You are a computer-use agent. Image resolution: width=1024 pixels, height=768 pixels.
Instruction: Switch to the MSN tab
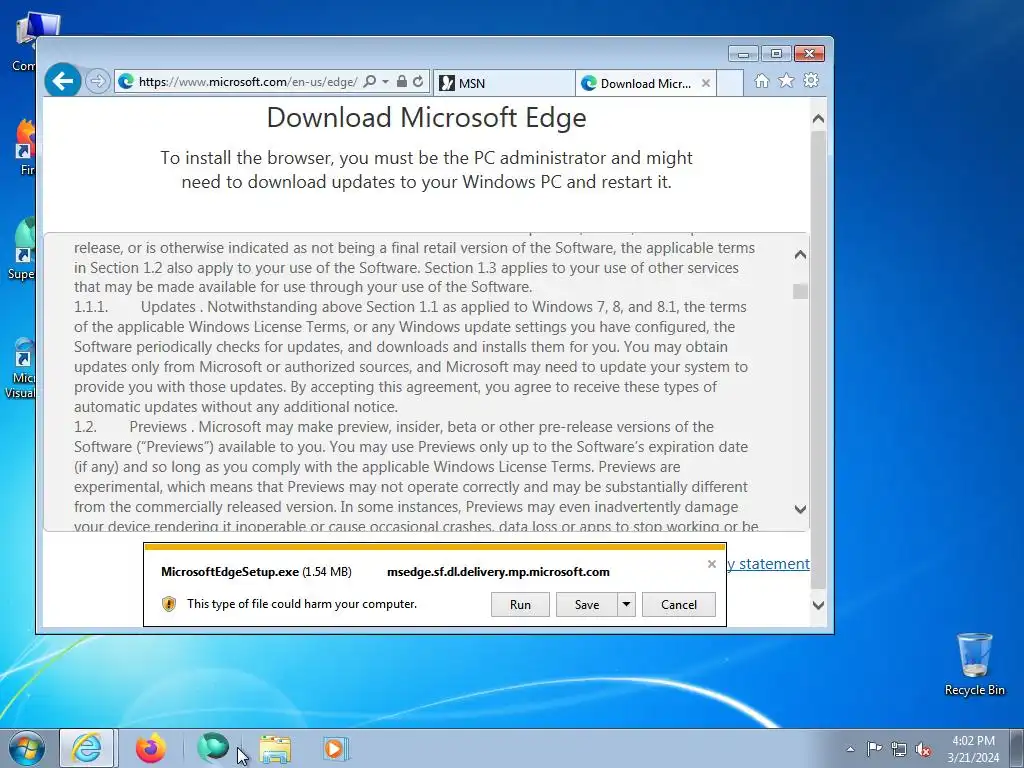pyautogui.click(x=504, y=83)
